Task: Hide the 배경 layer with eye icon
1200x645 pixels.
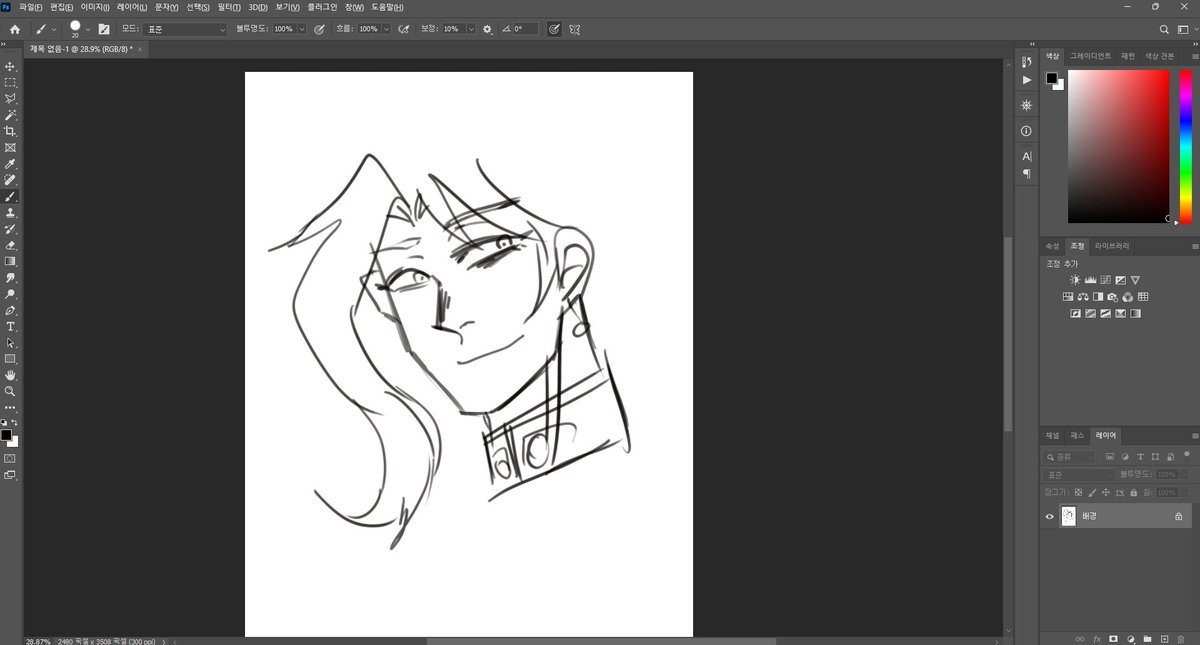Action: point(1049,516)
